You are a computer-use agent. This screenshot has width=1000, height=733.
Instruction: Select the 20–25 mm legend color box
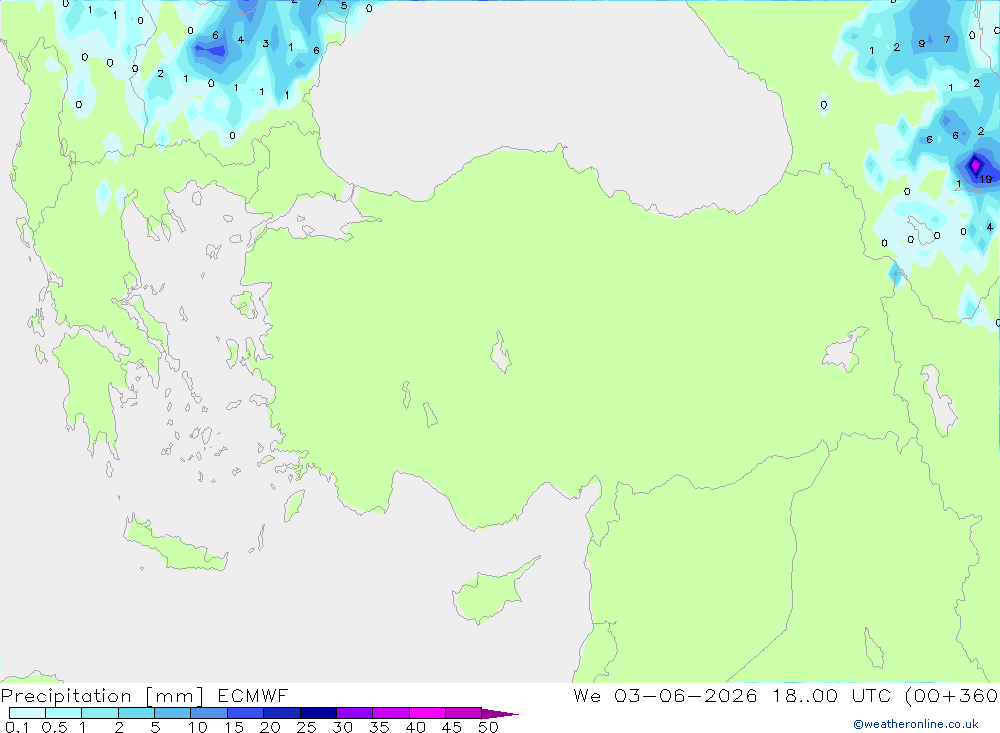281,713
